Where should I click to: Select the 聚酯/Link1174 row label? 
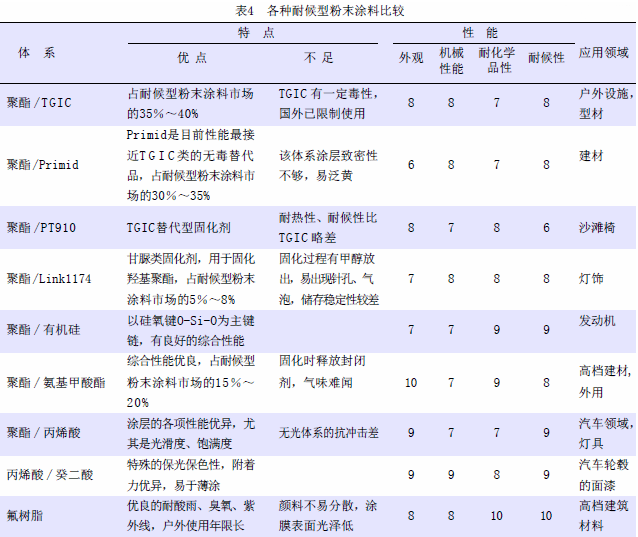point(49,279)
